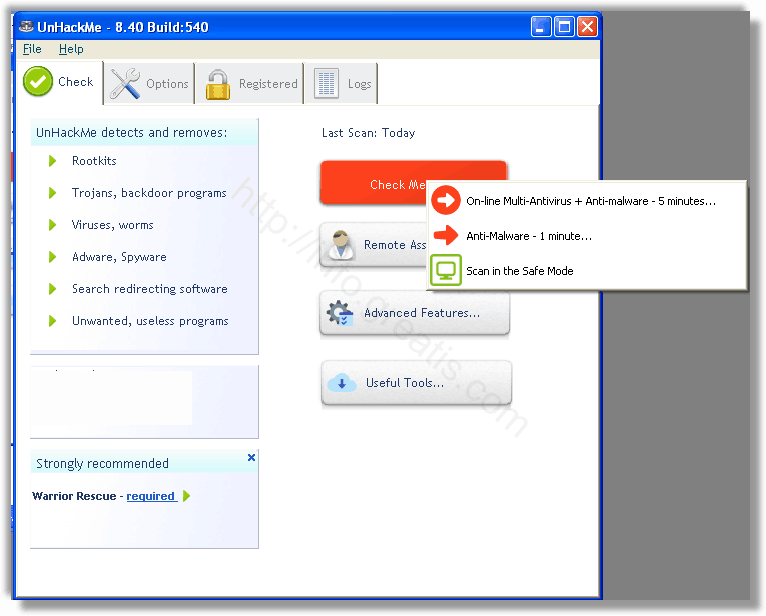Click the green monitor Safe Mode icon
The height and width of the screenshot is (616, 766).
click(446, 270)
